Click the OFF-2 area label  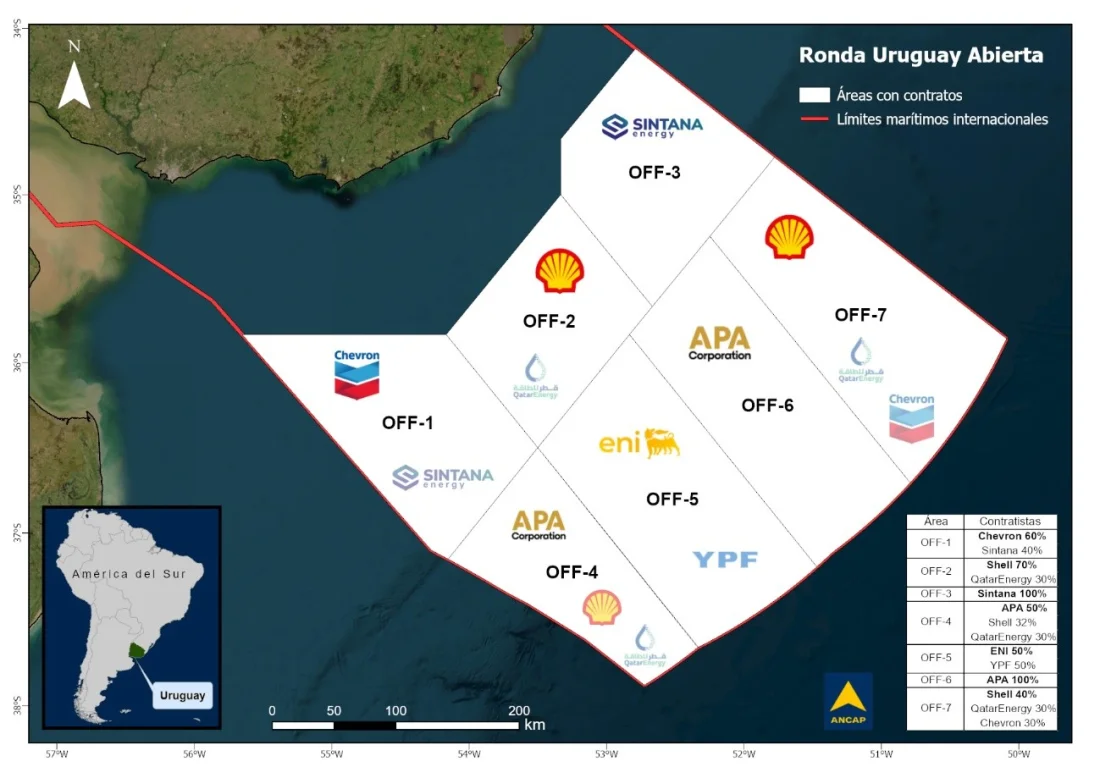[549, 321]
